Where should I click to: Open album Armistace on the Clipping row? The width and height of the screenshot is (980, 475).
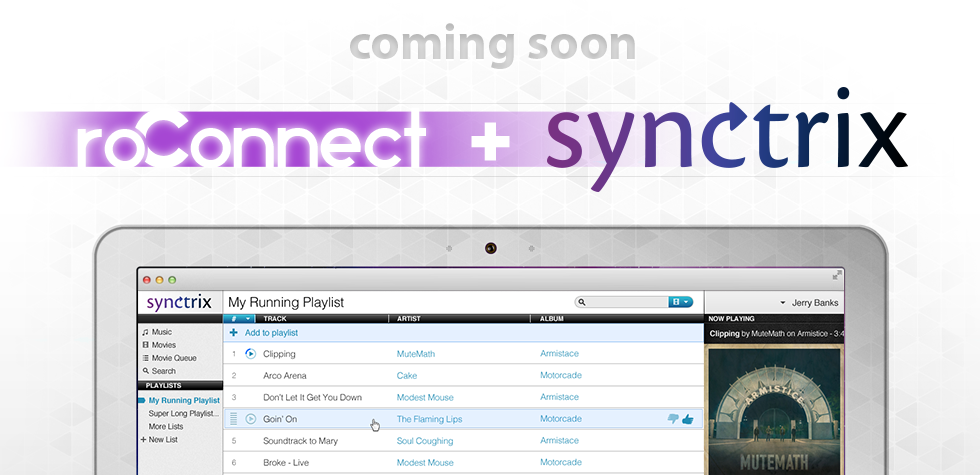(559, 354)
